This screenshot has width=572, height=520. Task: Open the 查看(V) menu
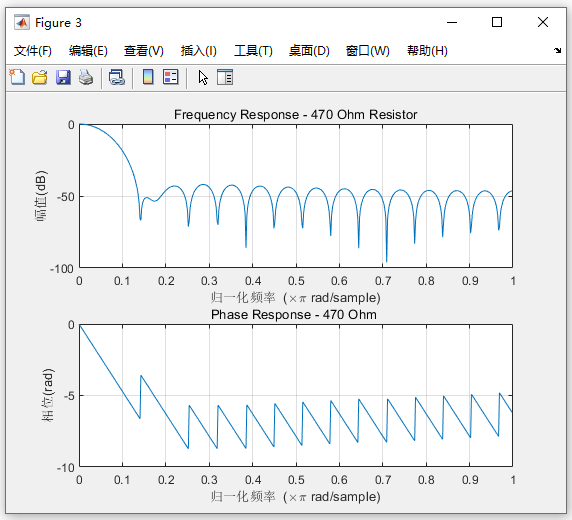(144, 51)
